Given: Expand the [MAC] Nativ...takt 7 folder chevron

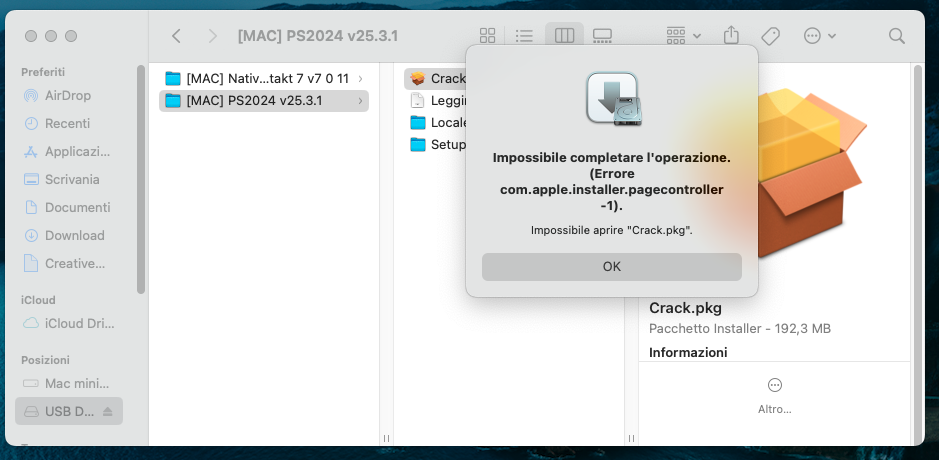Looking at the screenshot, I should click(x=360, y=78).
